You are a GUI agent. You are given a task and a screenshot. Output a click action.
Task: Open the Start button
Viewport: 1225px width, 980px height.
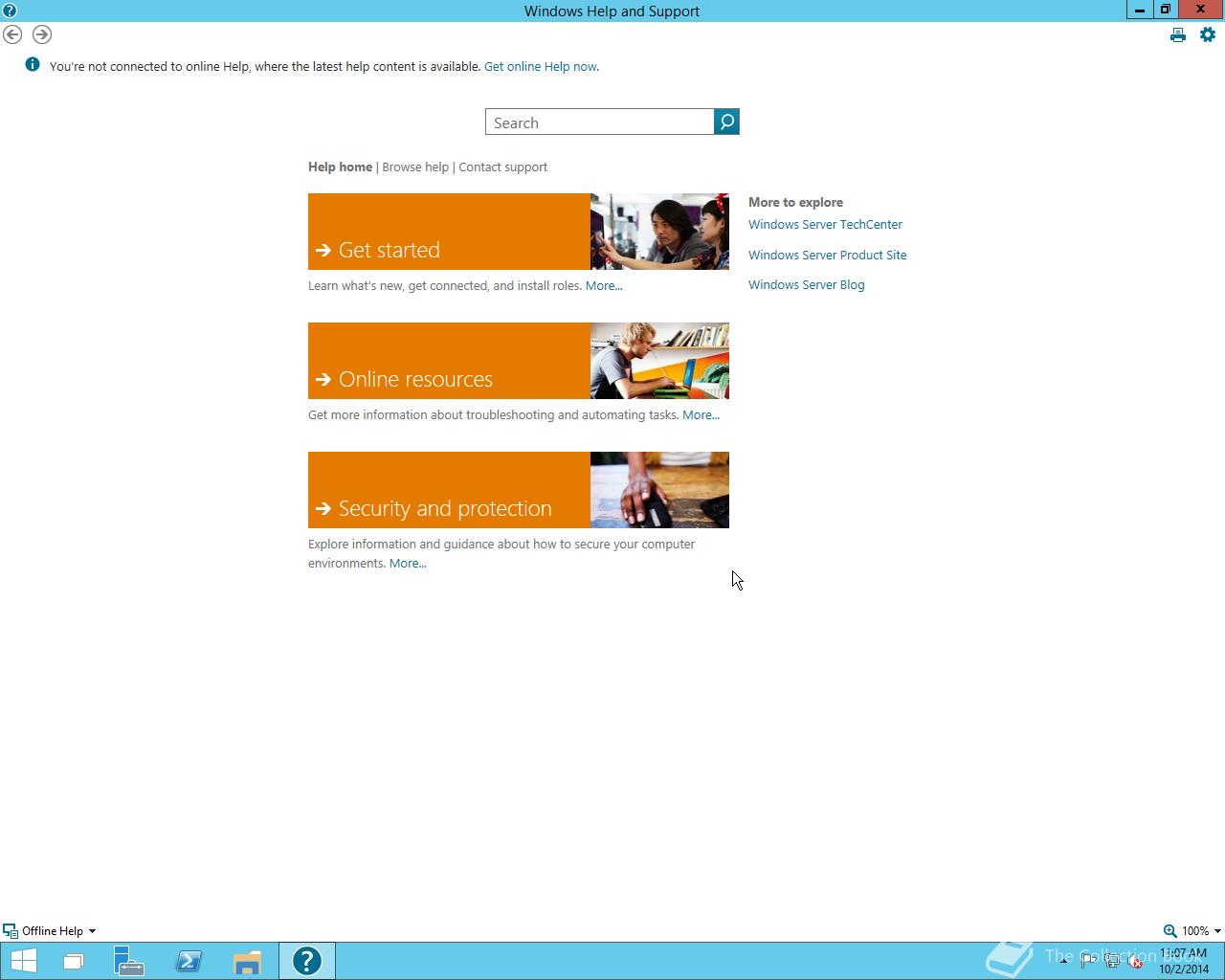(23, 961)
